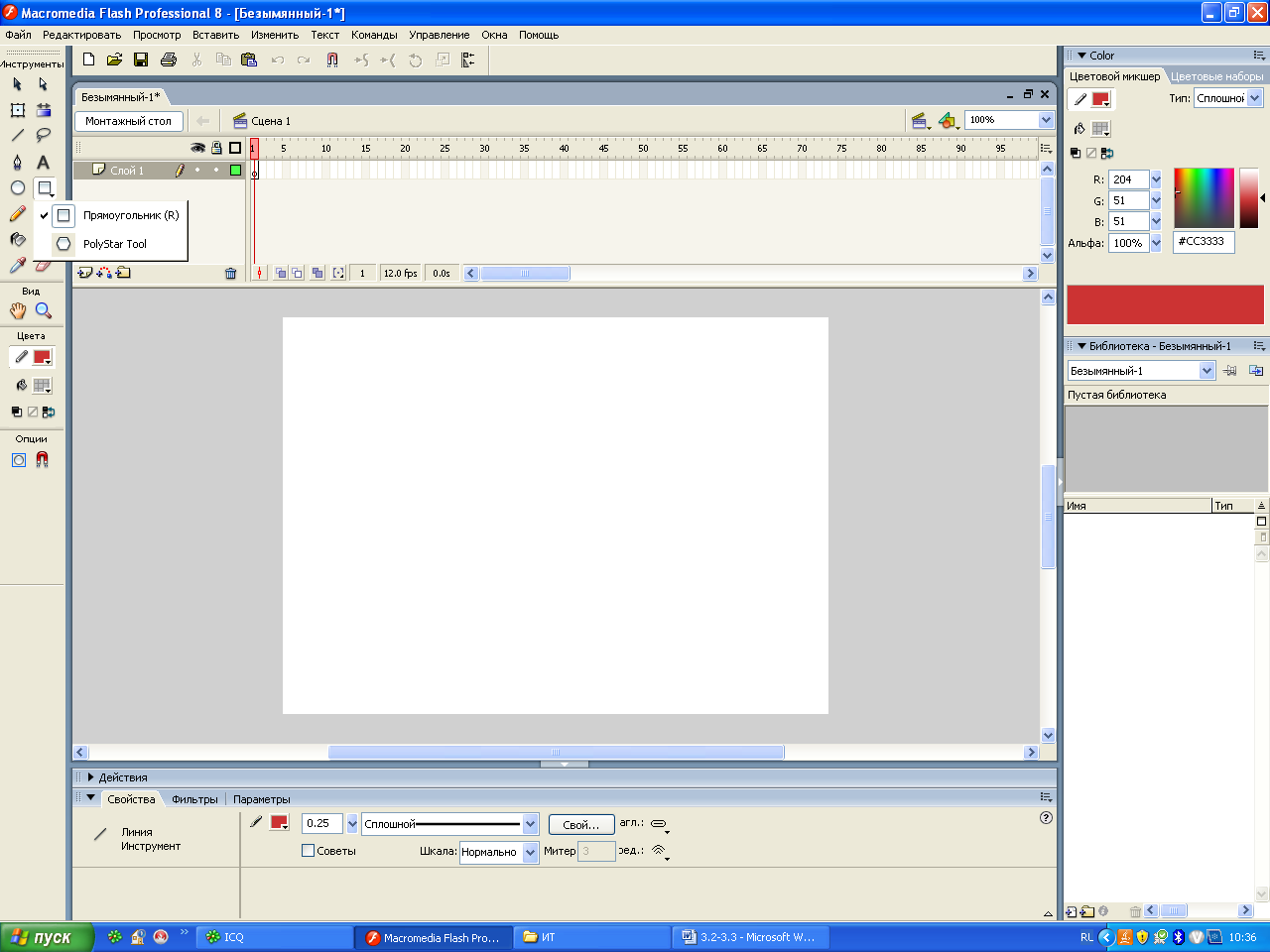Add a layer folder in timeline
The image size is (1270, 952).
click(x=123, y=273)
